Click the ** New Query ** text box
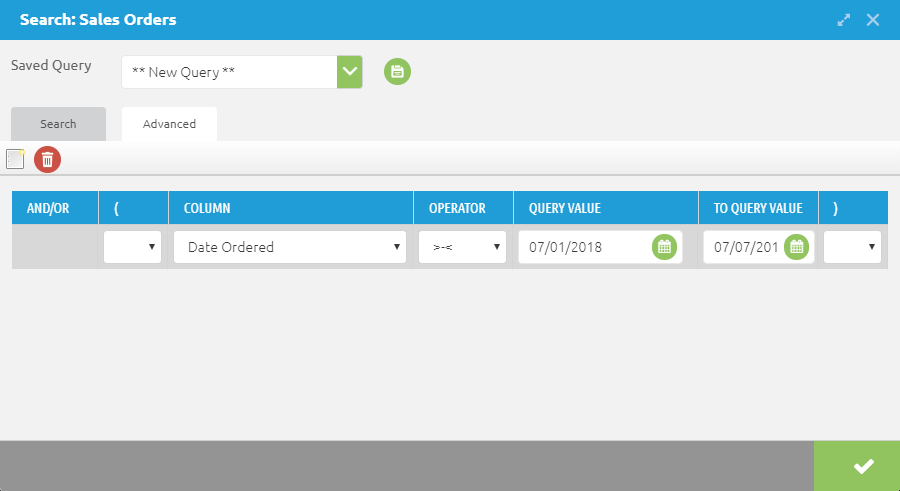Viewport: 900px width, 491px height. pyautogui.click(x=229, y=72)
